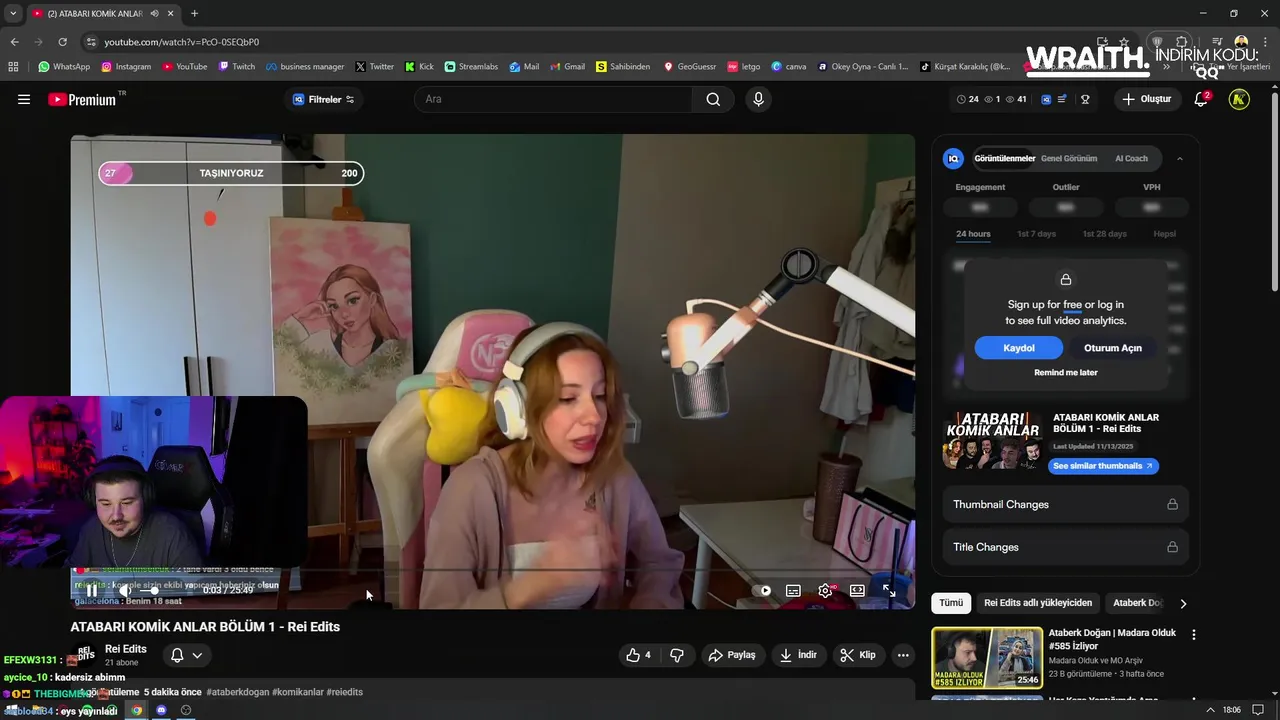Switch the player to theater mode
1280x720 pixels.
(857, 591)
